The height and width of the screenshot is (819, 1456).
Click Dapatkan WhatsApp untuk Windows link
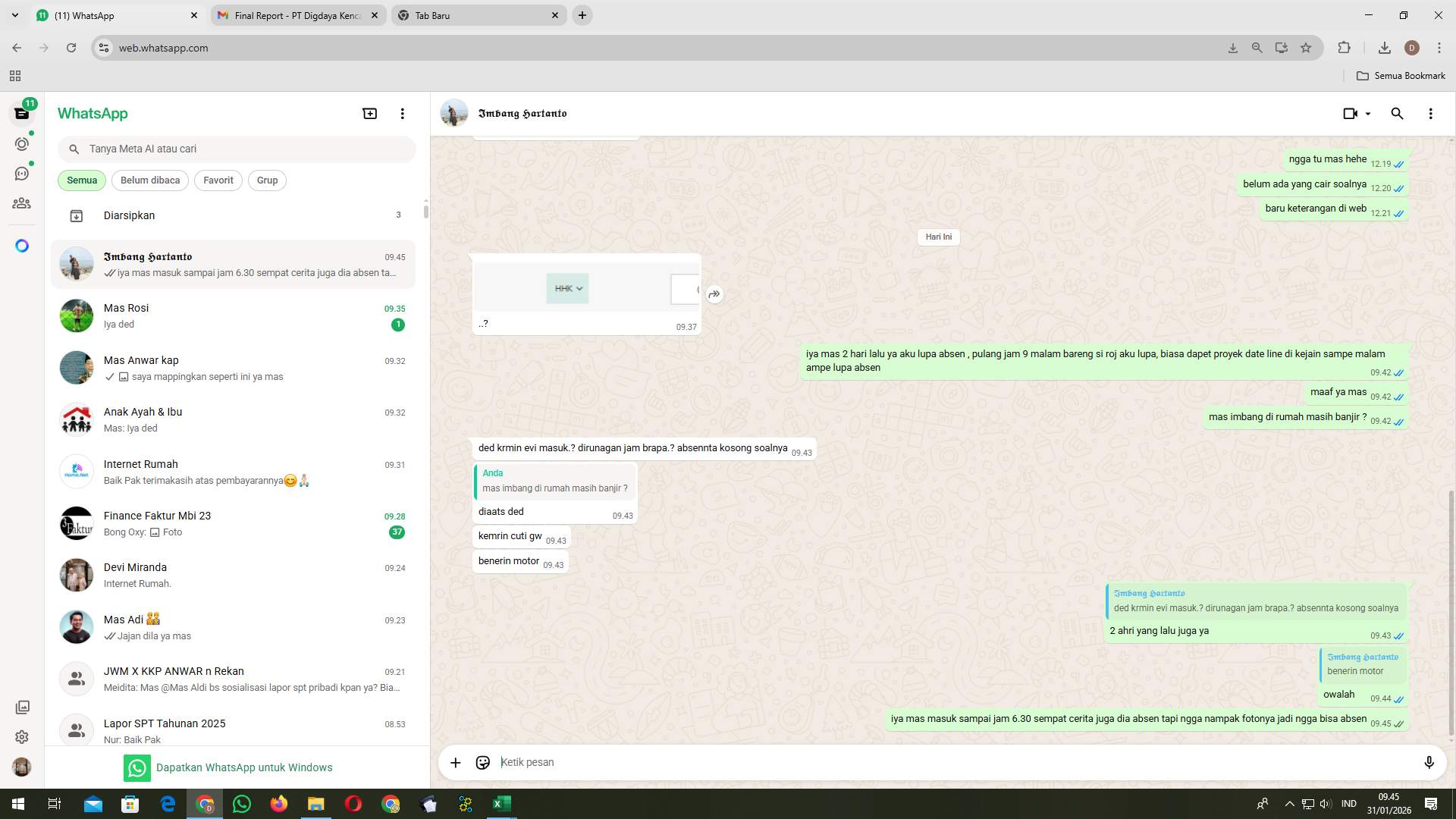(244, 767)
